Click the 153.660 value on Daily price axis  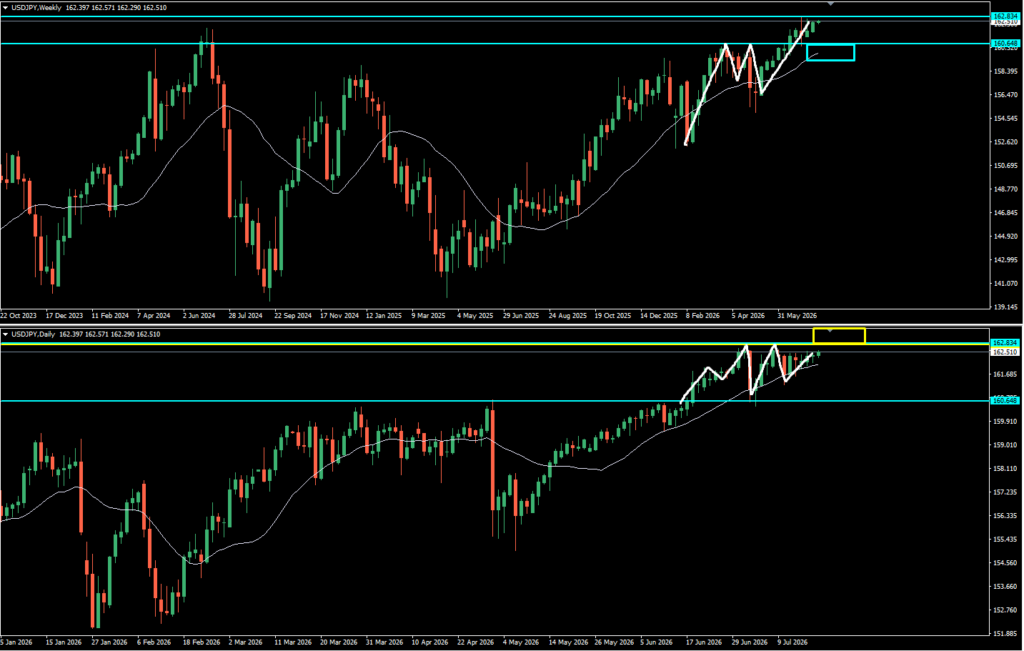(1006, 586)
